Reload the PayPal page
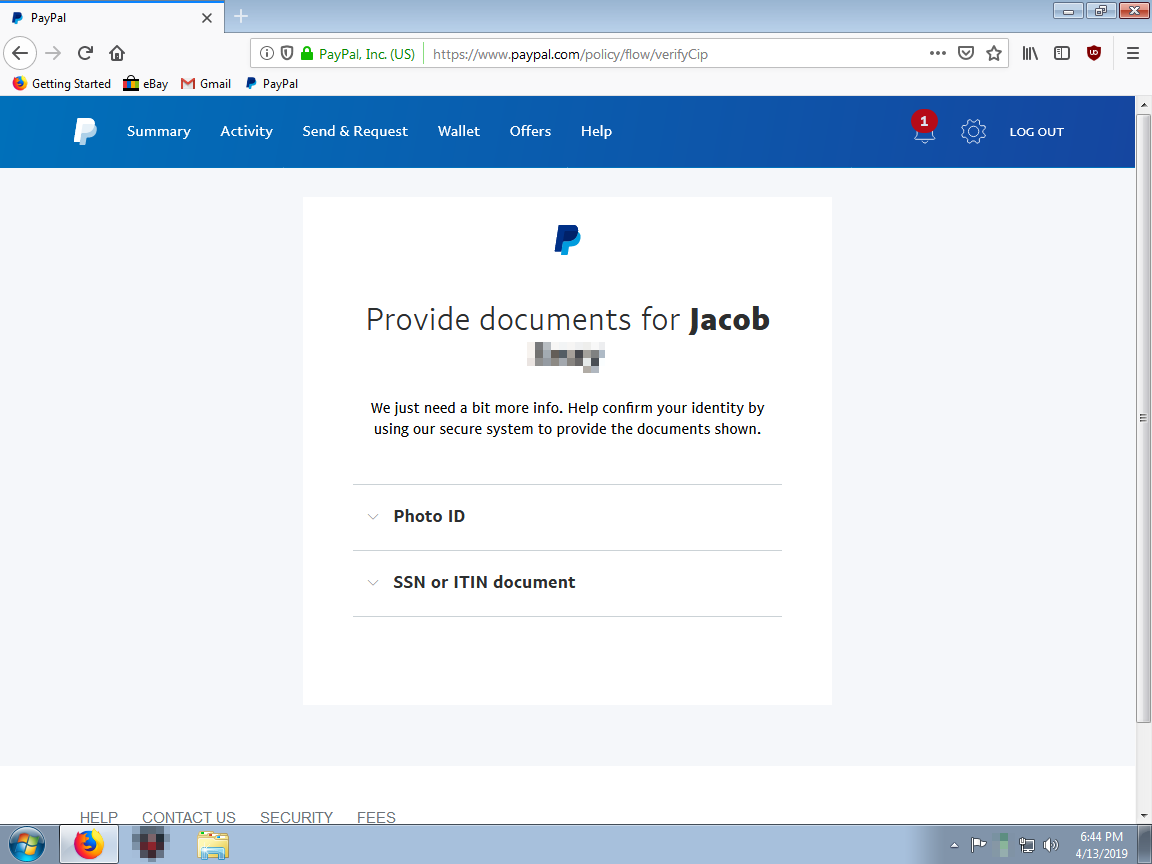Image resolution: width=1152 pixels, height=864 pixels. (85, 53)
